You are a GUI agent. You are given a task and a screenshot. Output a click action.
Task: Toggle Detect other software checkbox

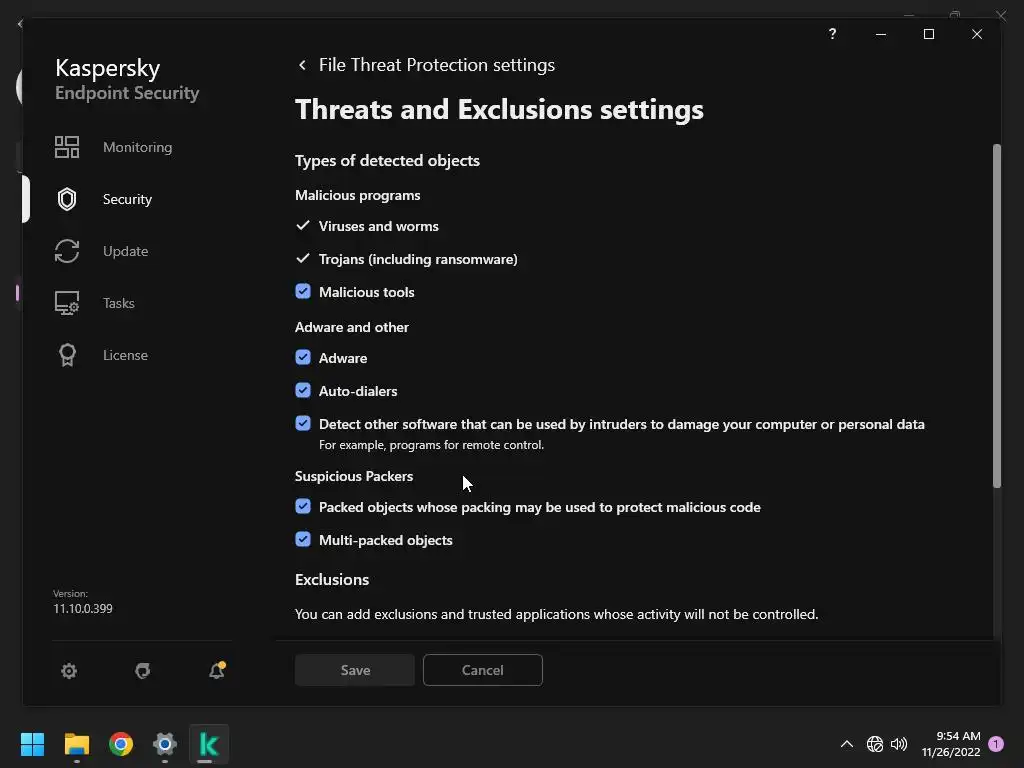tap(303, 423)
